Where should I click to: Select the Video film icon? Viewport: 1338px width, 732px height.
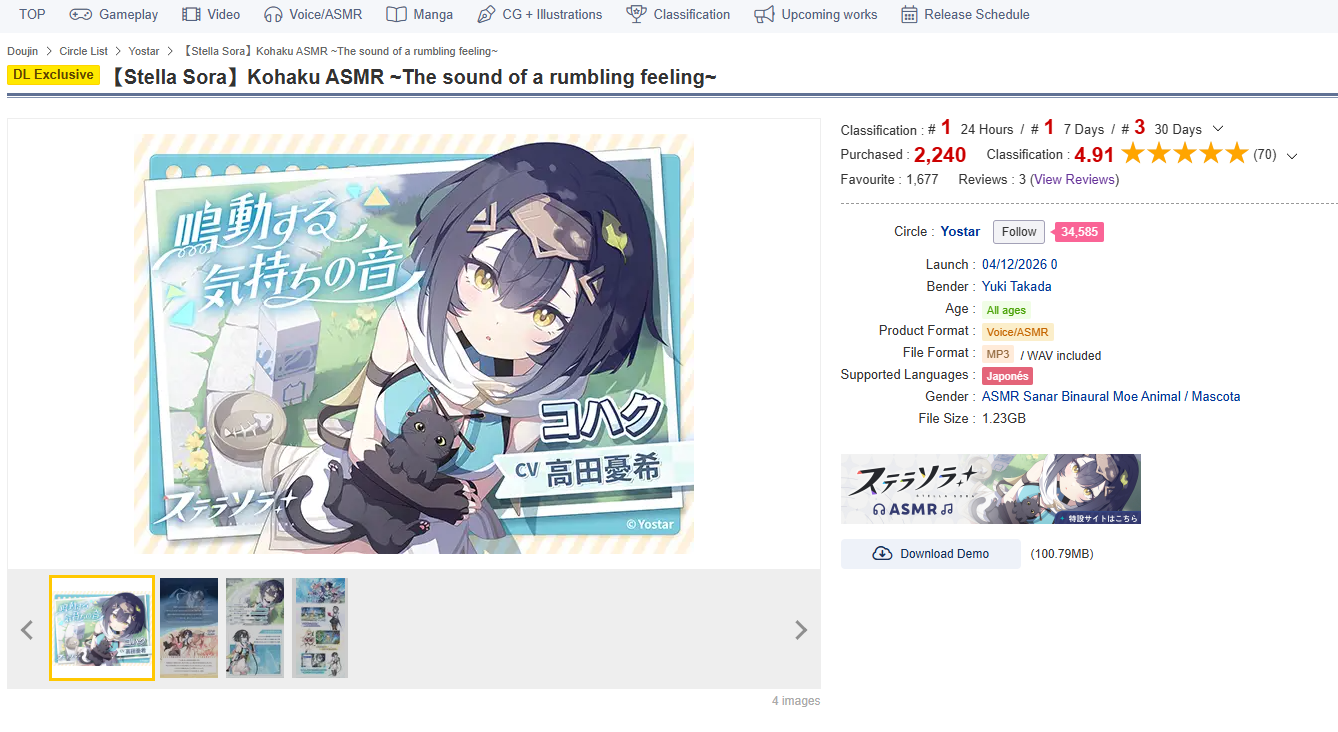[x=191, y=14]
